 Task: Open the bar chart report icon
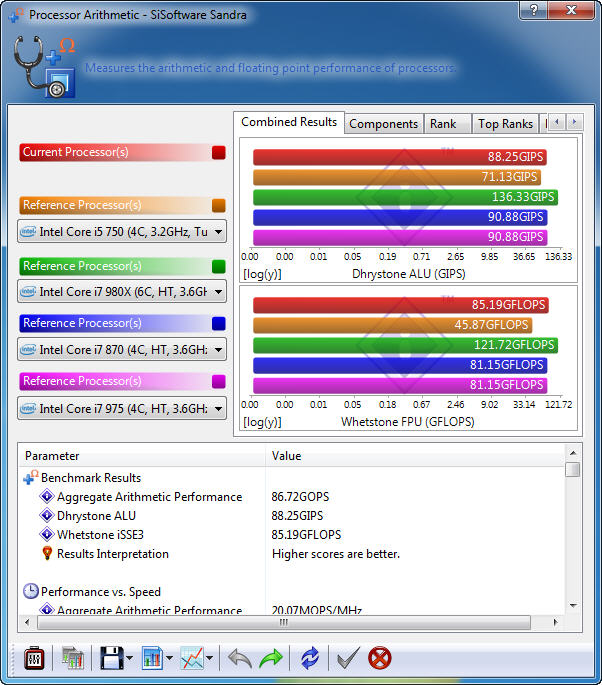(152, 658)
